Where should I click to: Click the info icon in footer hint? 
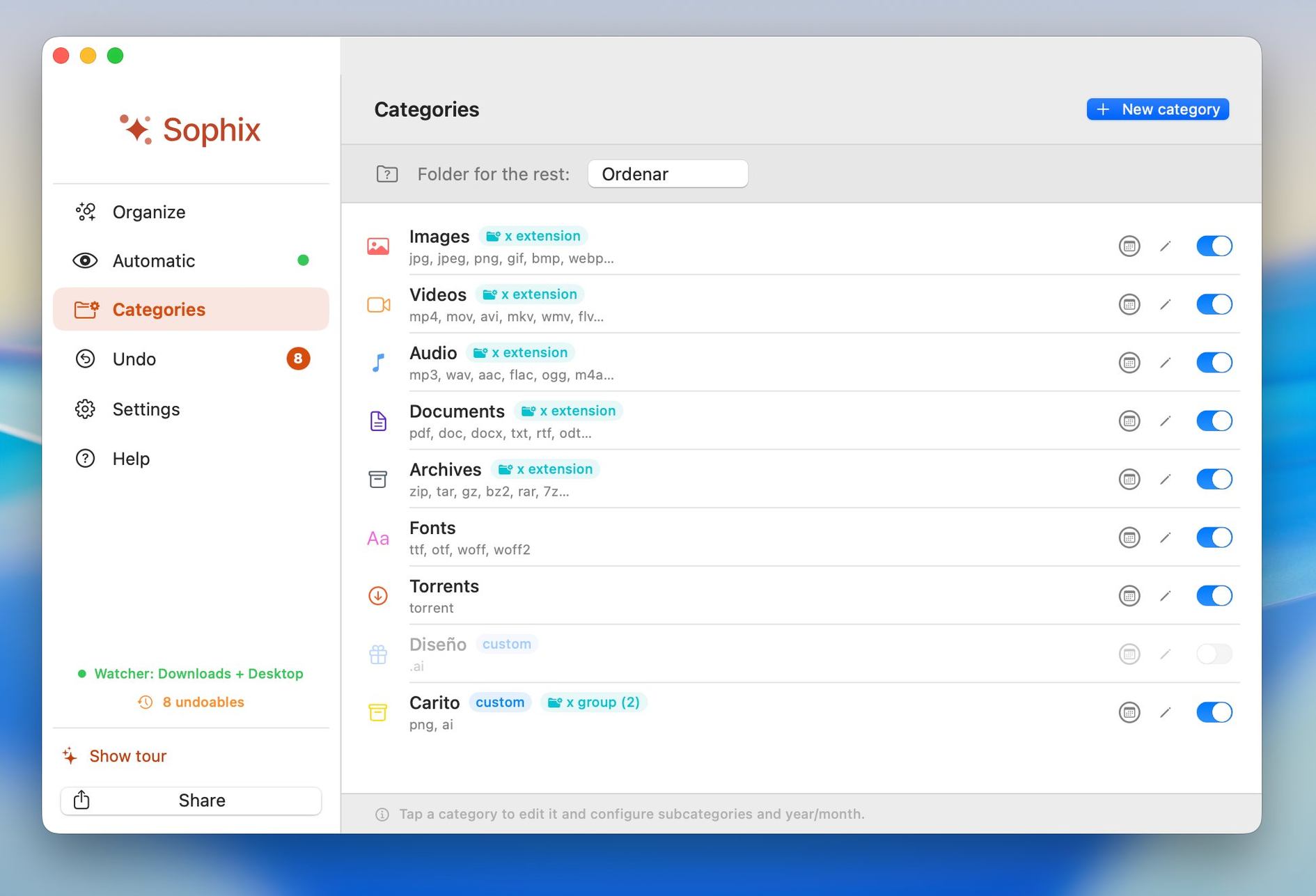[x=382, y=814]
